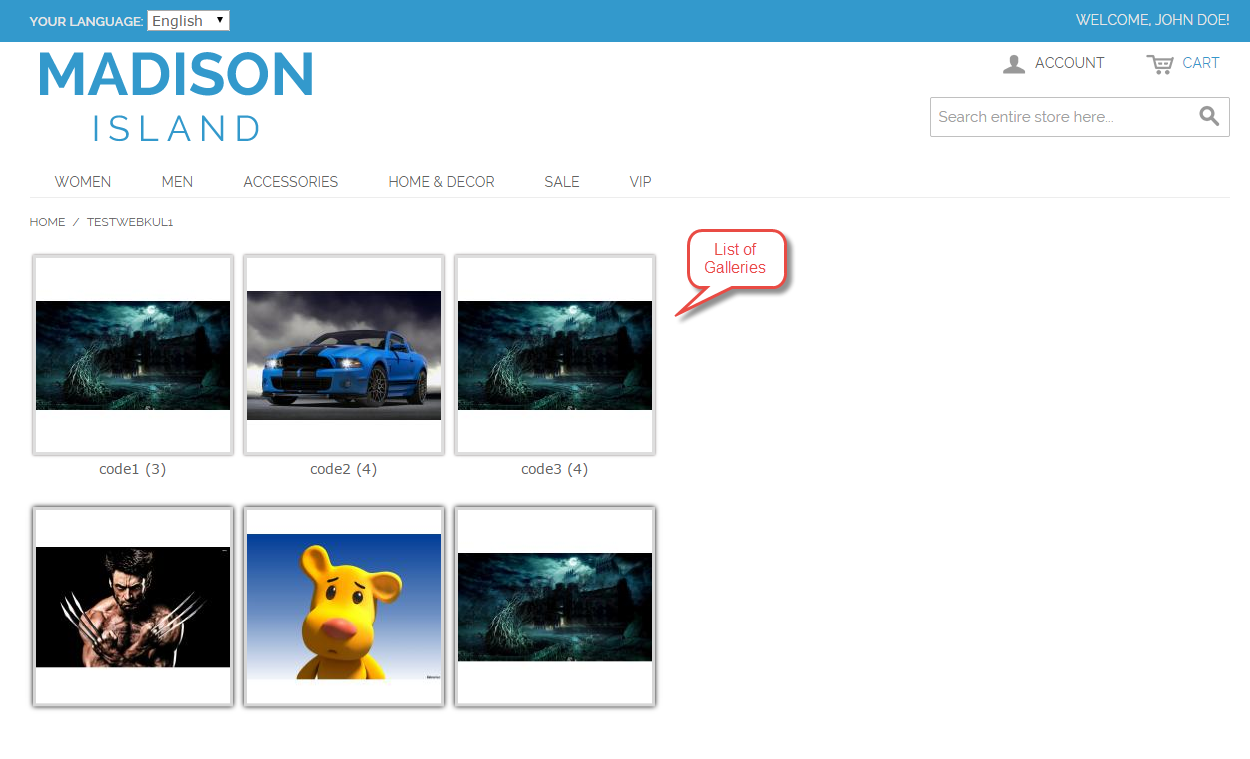Open the blue Mustang car gallery thumbnail

(344, 355)
